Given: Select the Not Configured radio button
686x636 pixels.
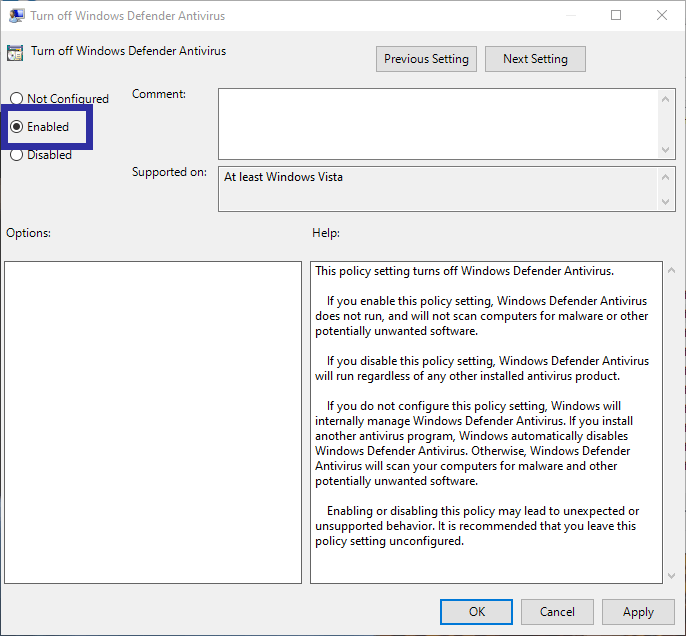Looking at the screenshot, I should pos(17,98).
